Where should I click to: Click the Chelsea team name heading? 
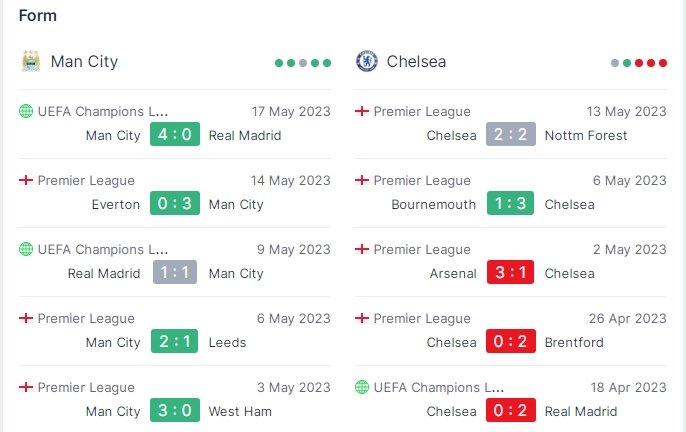(x=416, y=62)
